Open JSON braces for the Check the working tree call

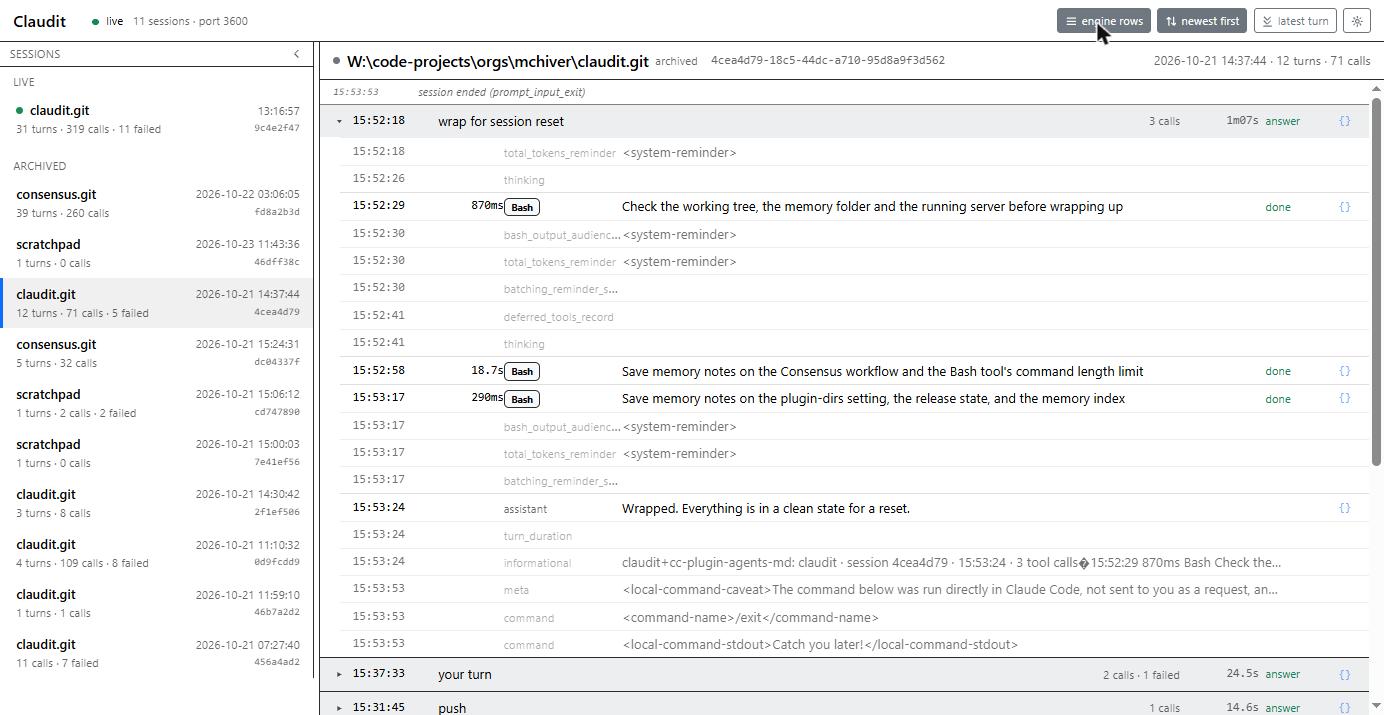click(x=1344, y=207)
